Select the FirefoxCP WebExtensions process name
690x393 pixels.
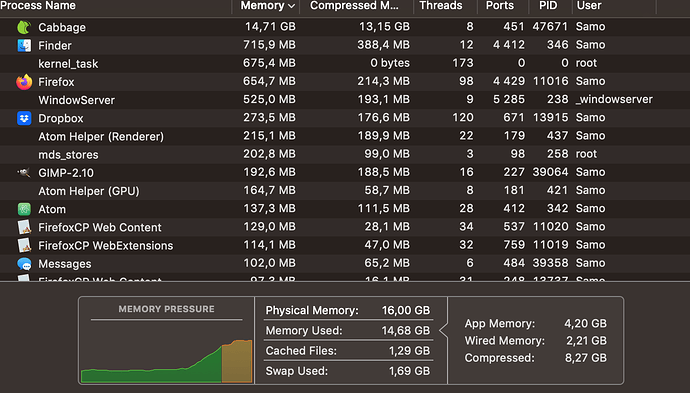tap(106, 246)
